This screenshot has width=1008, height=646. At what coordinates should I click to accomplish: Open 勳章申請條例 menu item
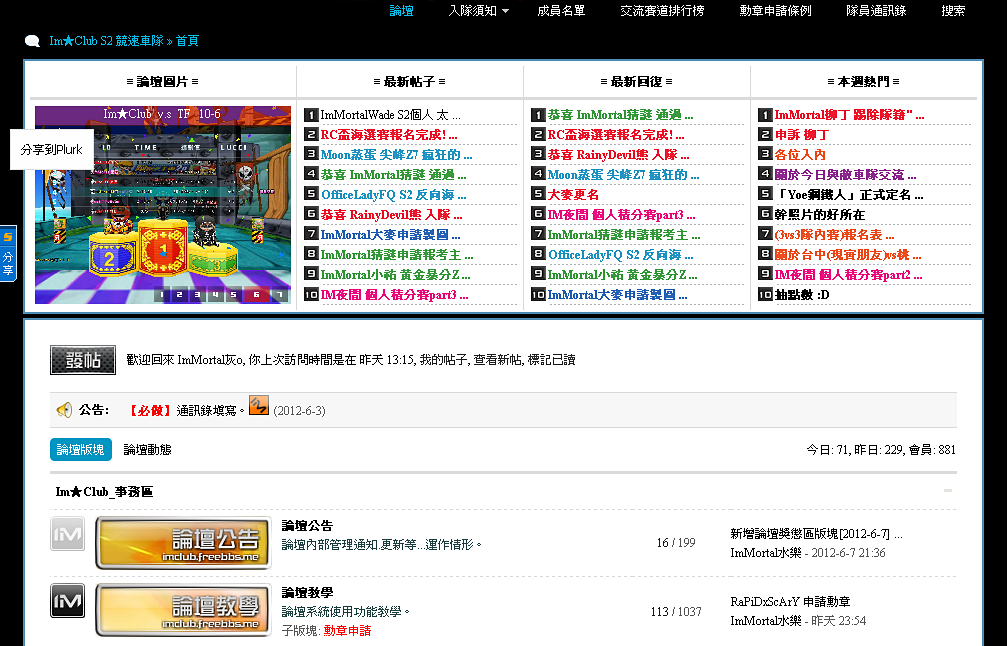(775, 11)
